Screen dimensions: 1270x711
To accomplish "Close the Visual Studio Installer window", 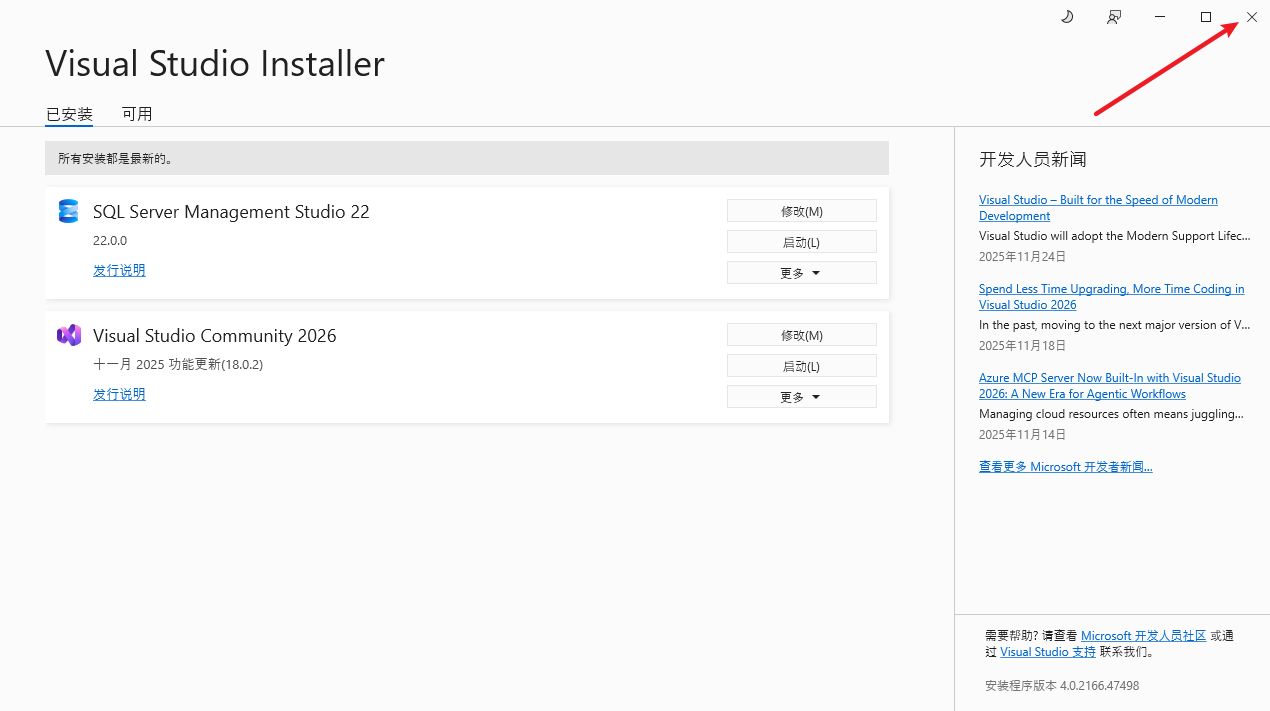I will 1251,17.
